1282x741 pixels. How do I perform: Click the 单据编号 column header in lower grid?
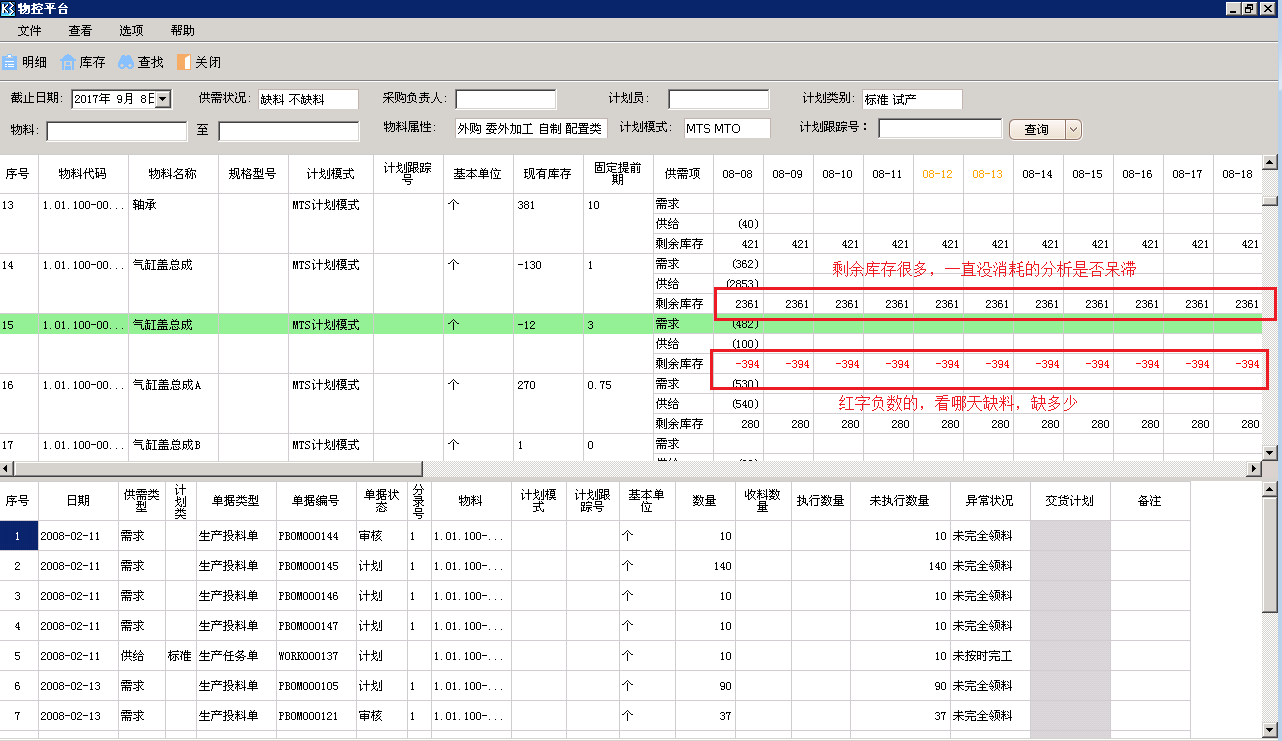tap(315, 501)
